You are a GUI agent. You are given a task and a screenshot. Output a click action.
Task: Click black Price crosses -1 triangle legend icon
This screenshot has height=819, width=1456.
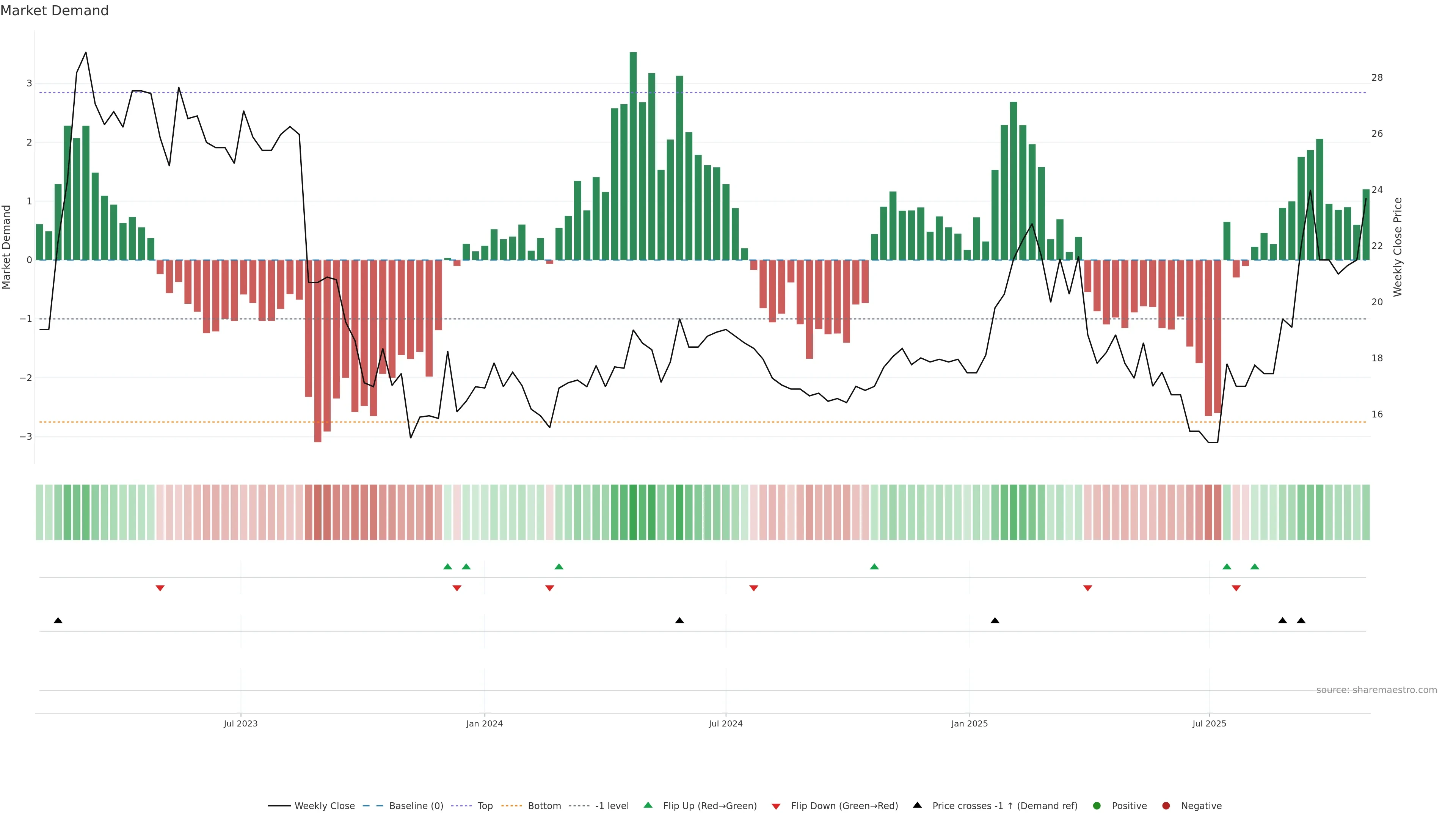[917, 805]
